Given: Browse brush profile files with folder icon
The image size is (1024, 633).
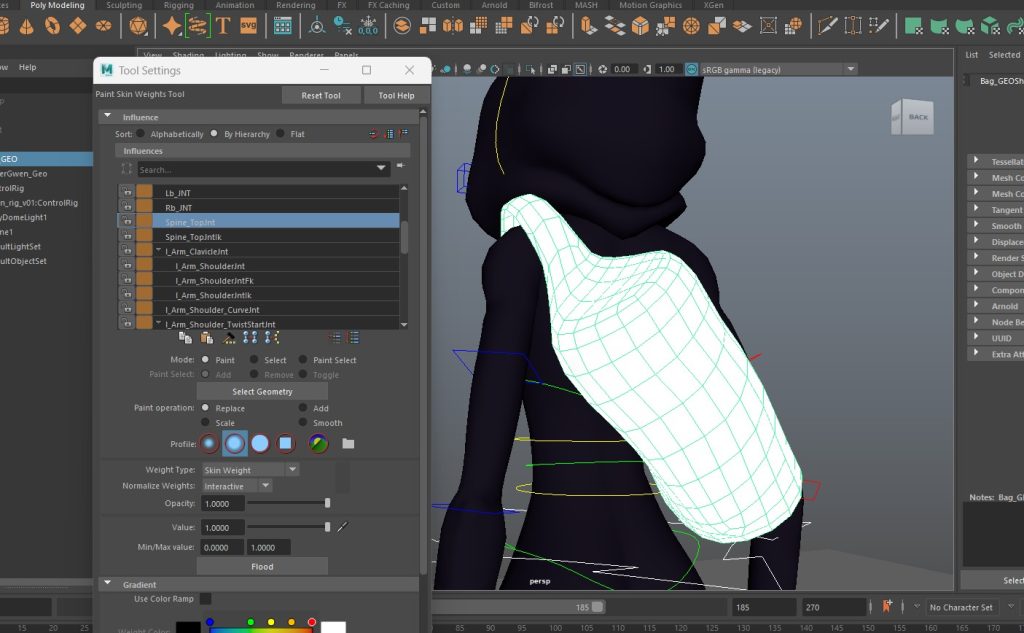Looking at the screenshot, I should point(348,444).
